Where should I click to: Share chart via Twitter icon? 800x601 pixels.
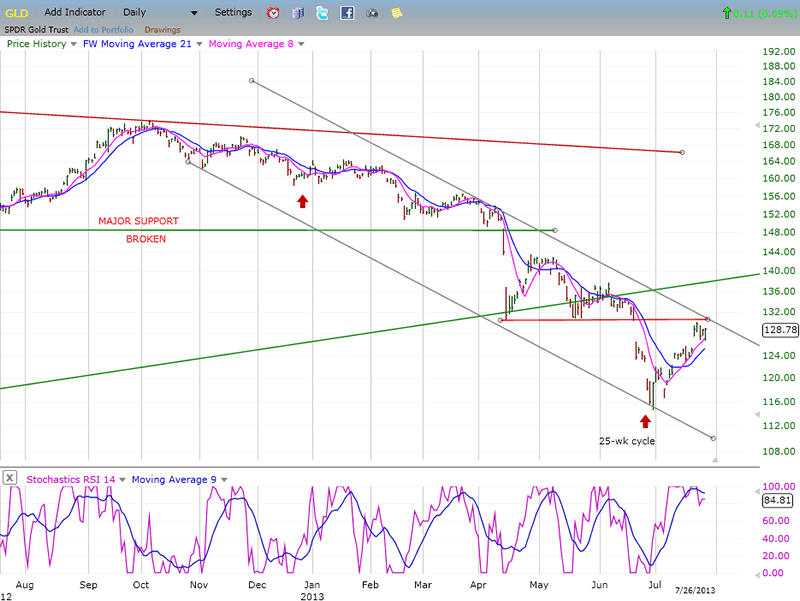[322, 13]
